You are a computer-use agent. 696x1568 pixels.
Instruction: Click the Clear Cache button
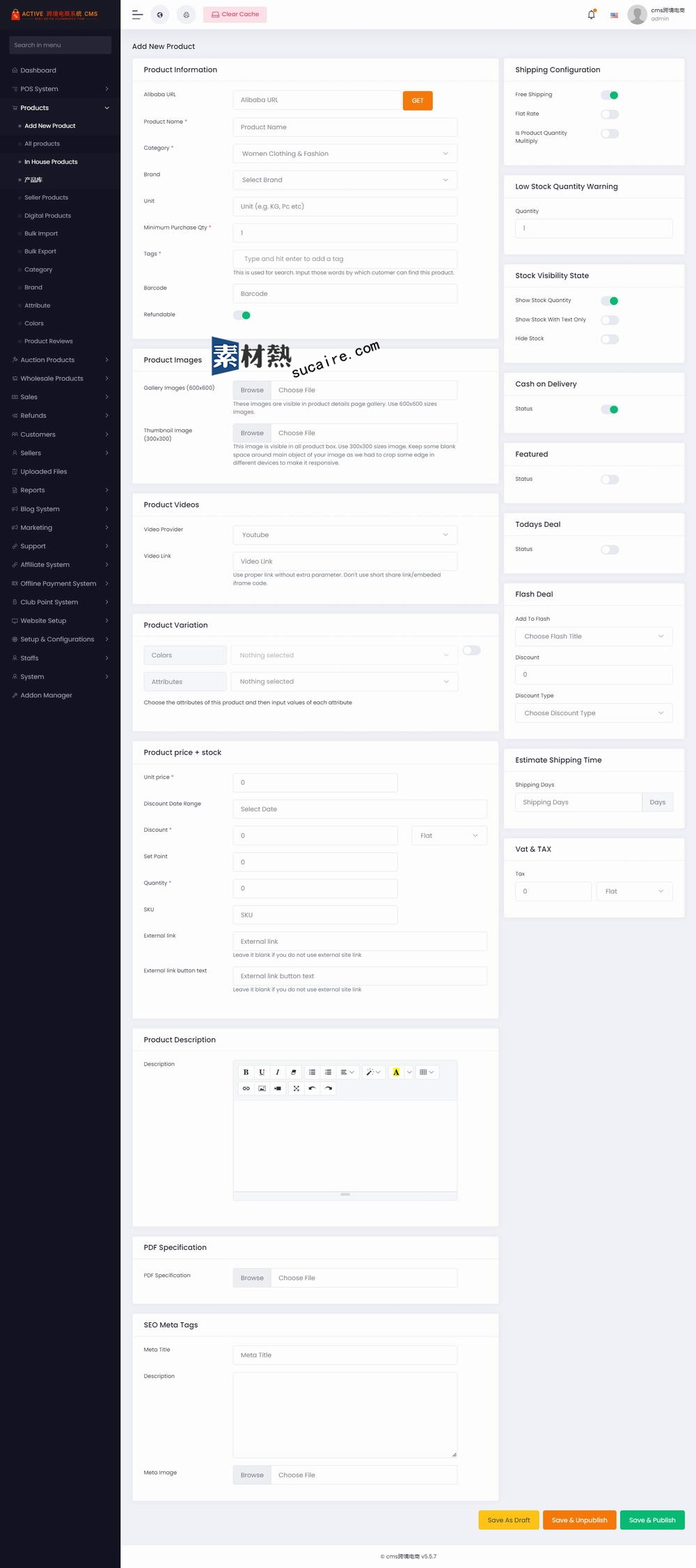coord(235,15)
